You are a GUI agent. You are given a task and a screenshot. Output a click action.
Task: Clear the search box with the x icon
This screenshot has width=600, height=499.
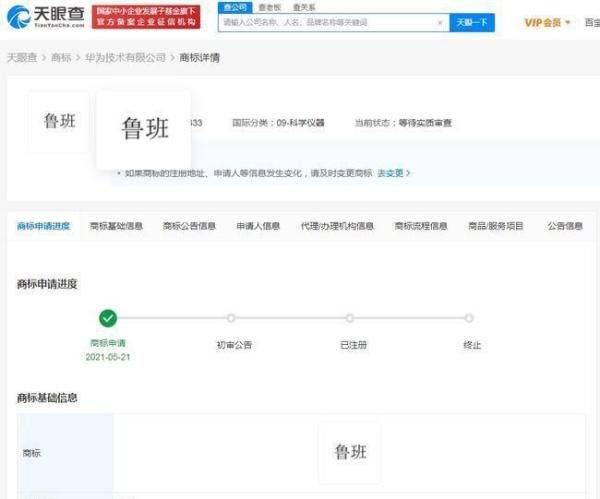440,23
